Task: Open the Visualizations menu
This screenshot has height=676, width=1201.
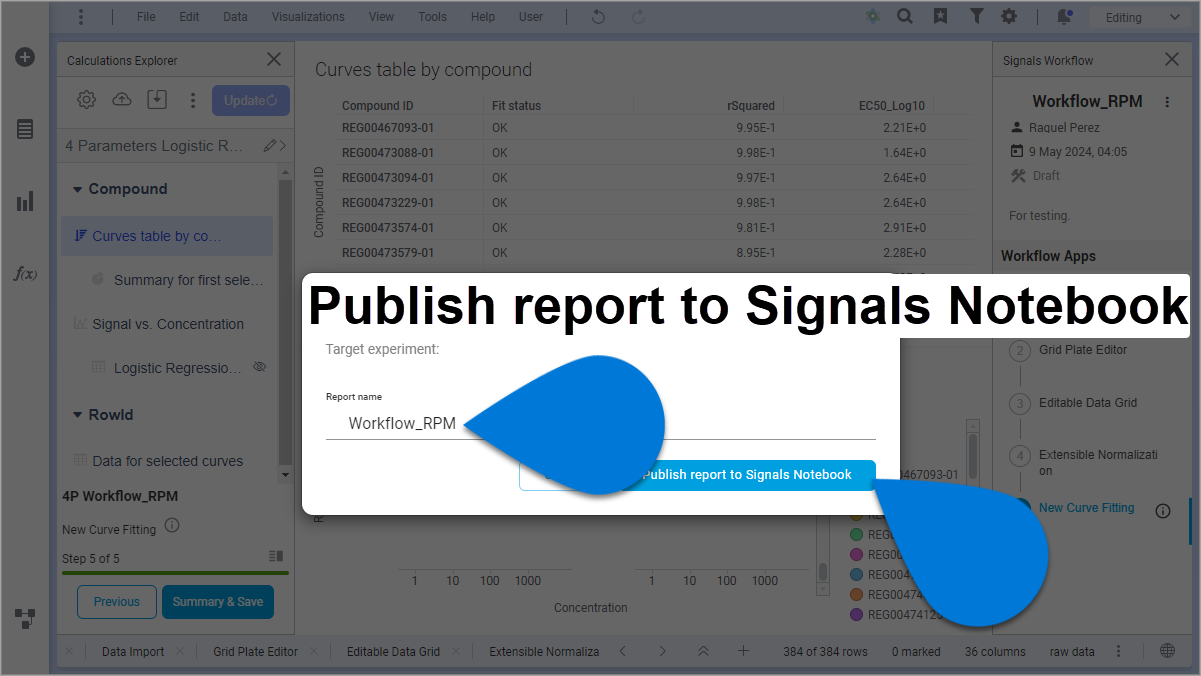Action: [308, 17]
